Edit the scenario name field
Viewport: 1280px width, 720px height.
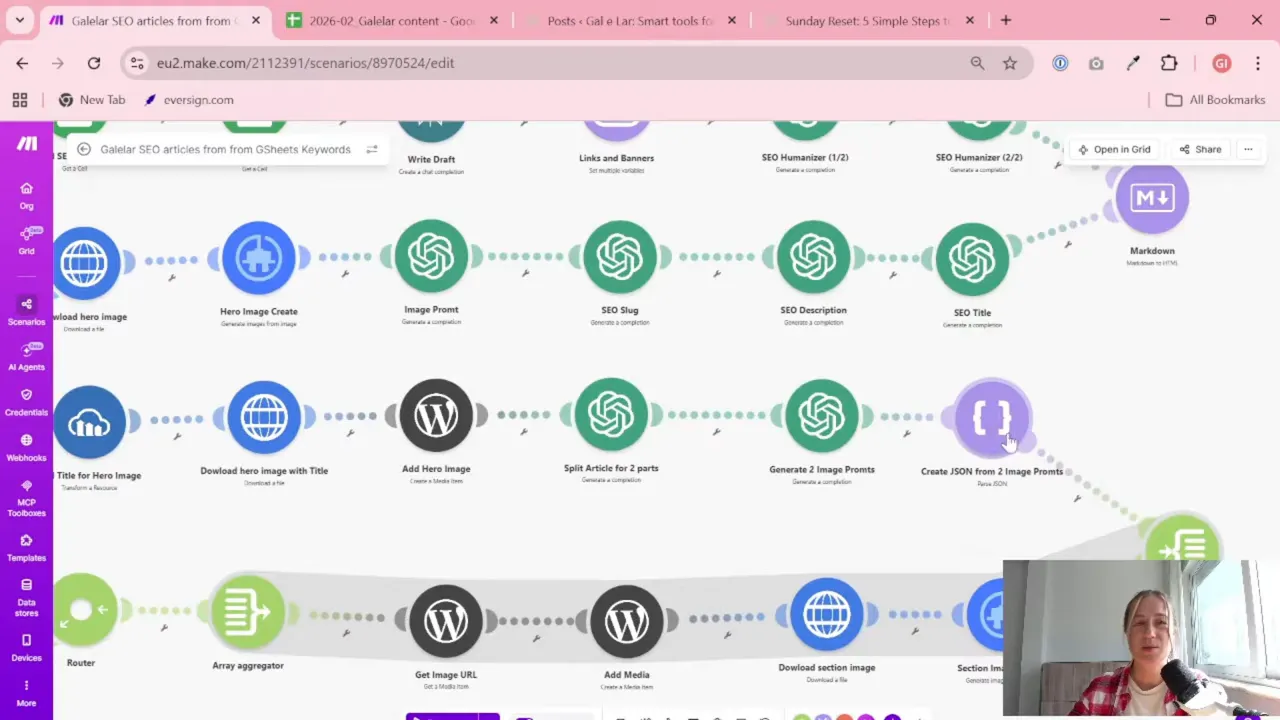225,149
